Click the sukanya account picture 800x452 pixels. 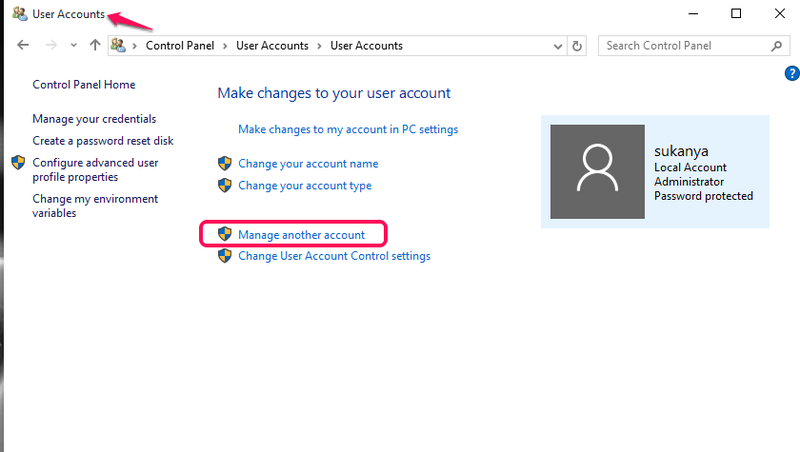pos(597,172)
